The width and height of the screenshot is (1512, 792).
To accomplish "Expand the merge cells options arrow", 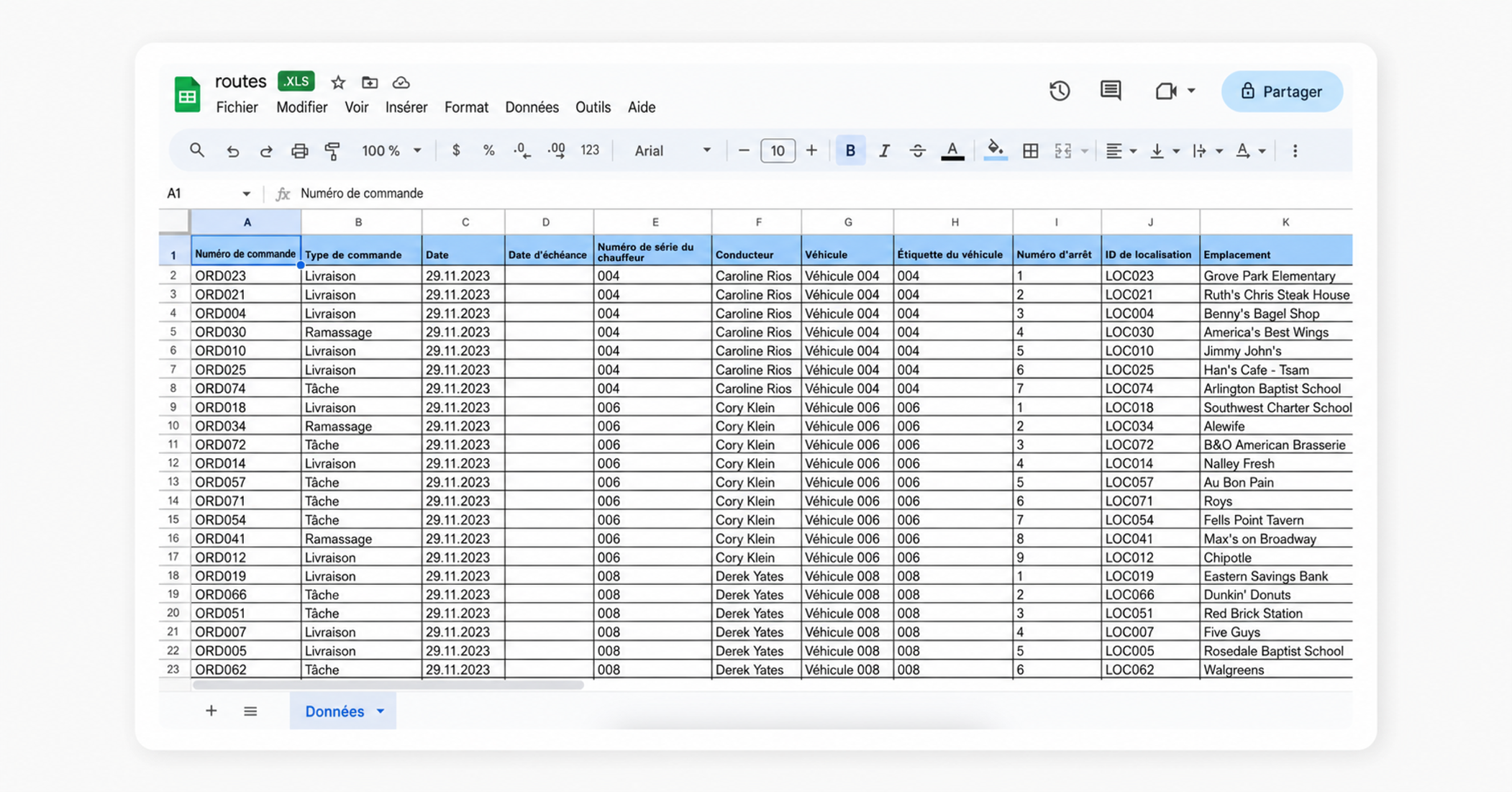I will point(1084,151).
